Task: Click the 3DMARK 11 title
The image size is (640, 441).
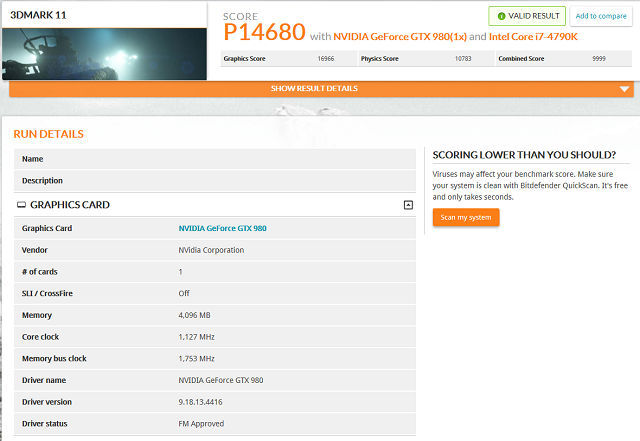Action: pyautogui.click(x=38, y=15)
